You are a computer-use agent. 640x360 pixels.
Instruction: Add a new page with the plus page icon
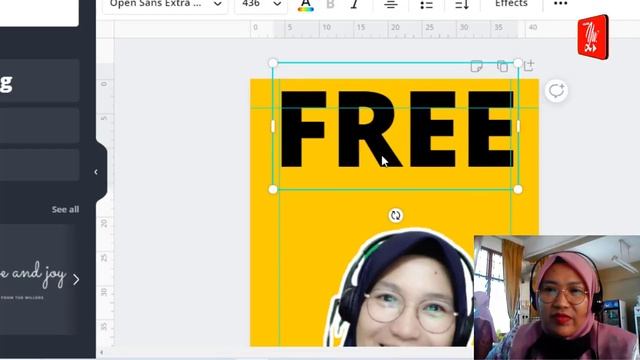click(529, 65)
